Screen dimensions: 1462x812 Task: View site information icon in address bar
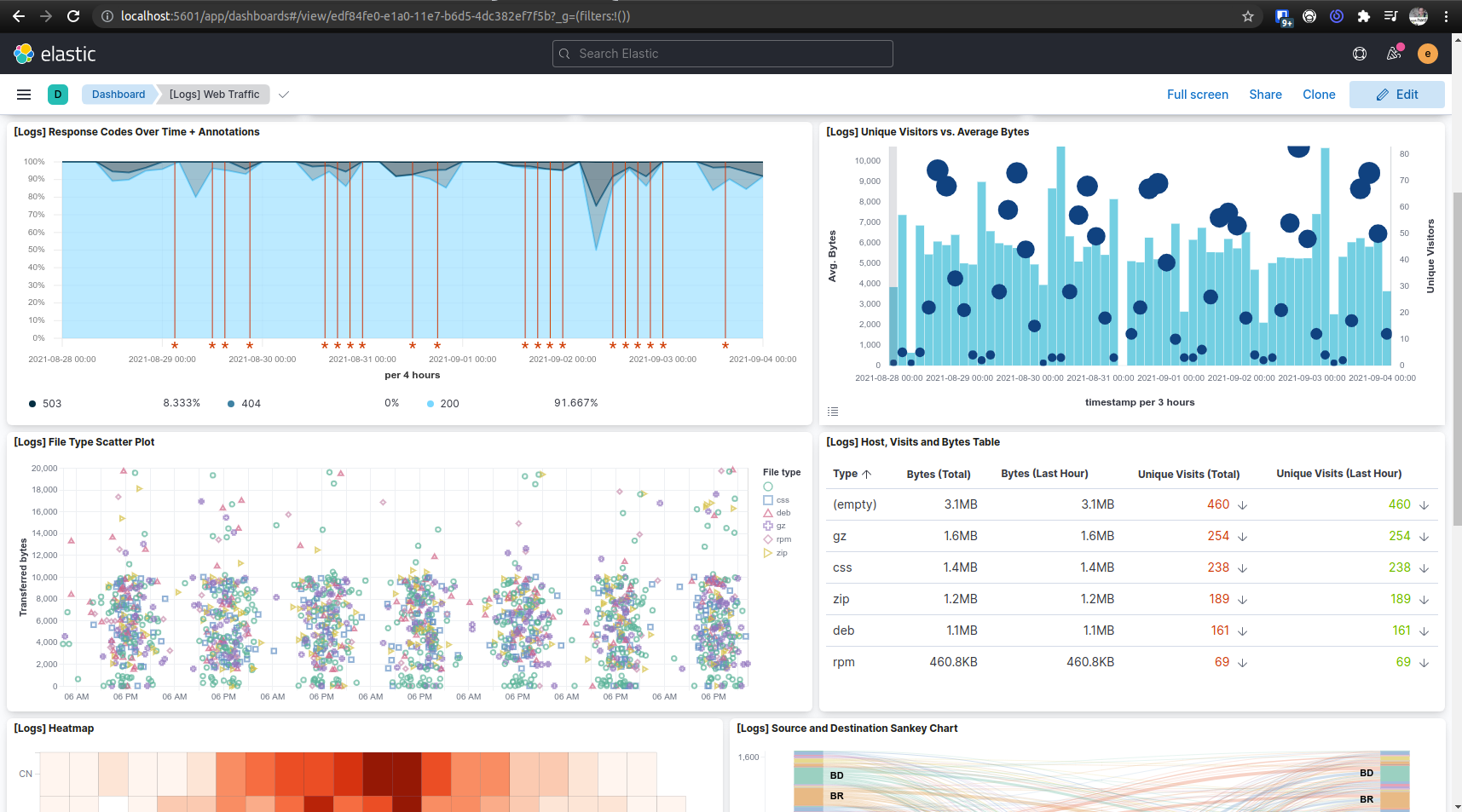point(107,16)
